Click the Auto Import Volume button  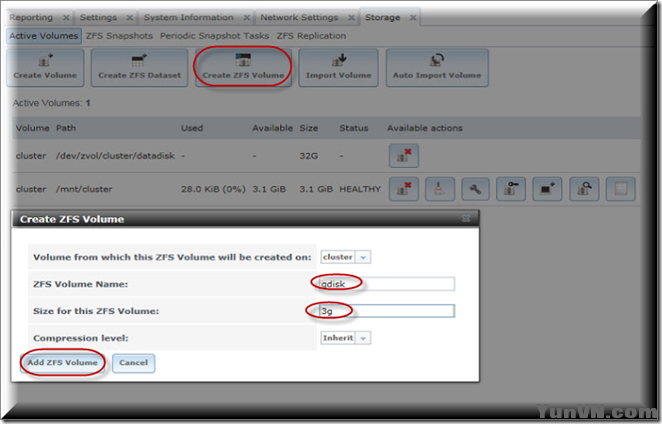point(437,68)
